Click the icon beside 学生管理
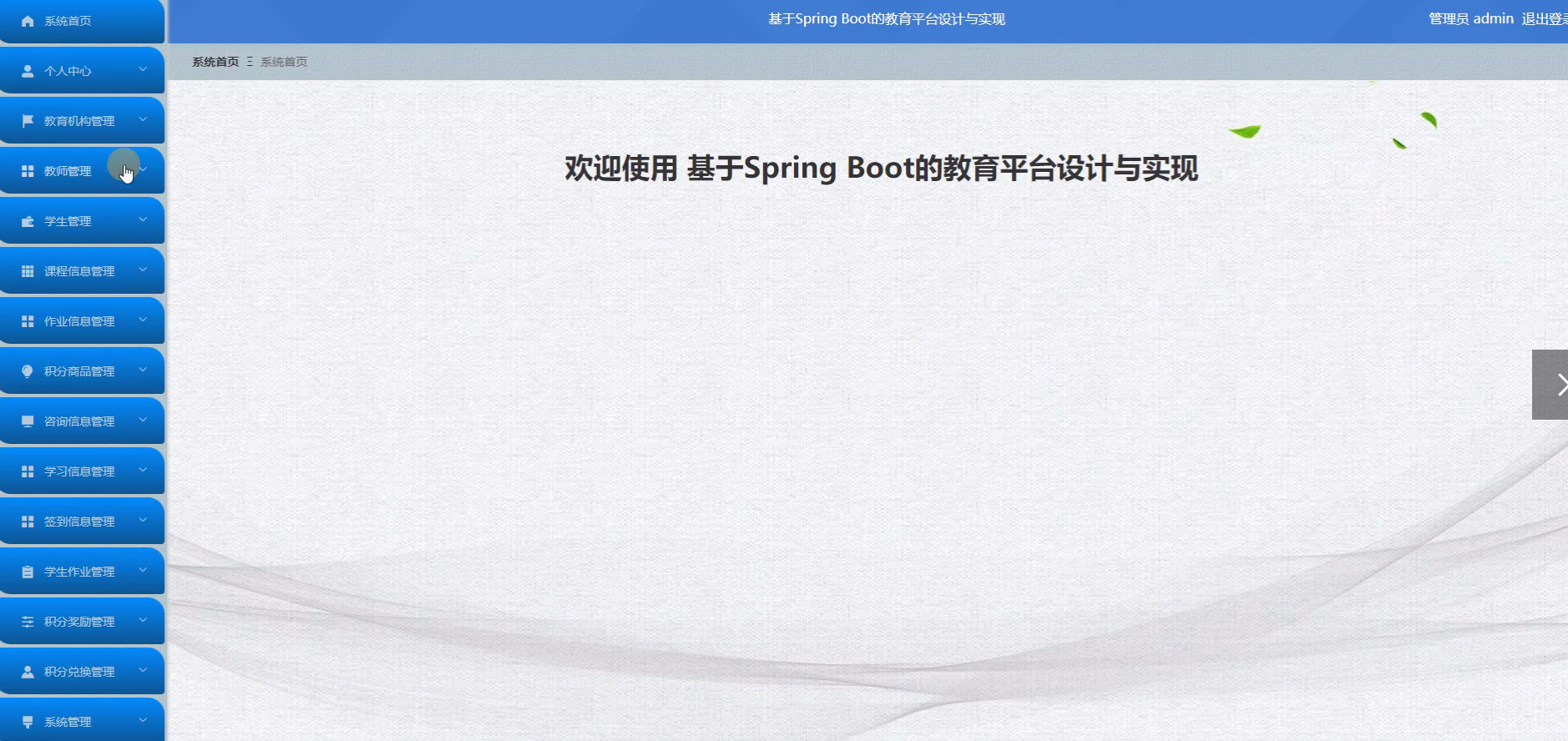The height and width of the screenshot is (741, 1568). pyautogui.click(x=28, y=221)
